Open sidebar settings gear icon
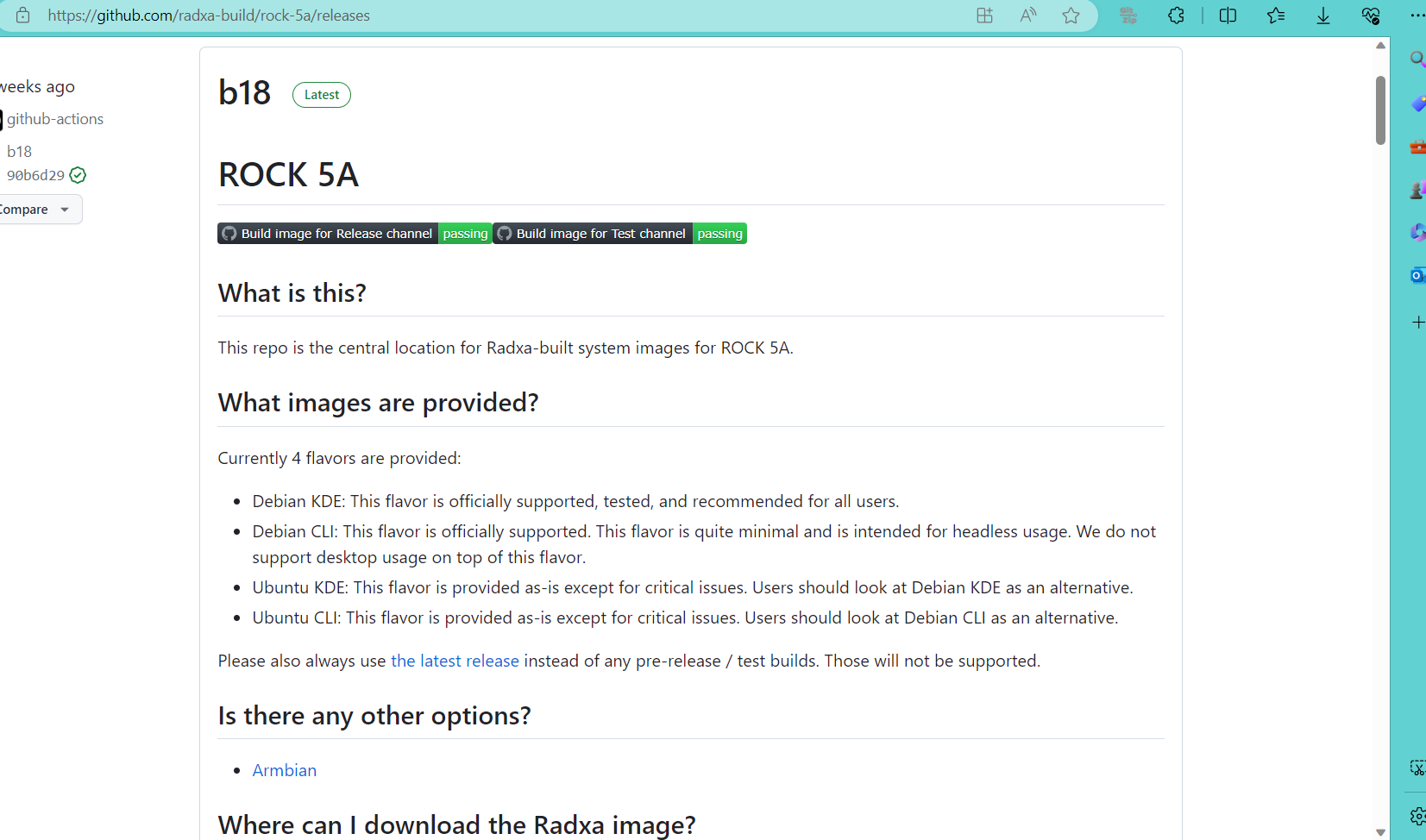This screenshot has height=840, width=1426. (1417, 816)
